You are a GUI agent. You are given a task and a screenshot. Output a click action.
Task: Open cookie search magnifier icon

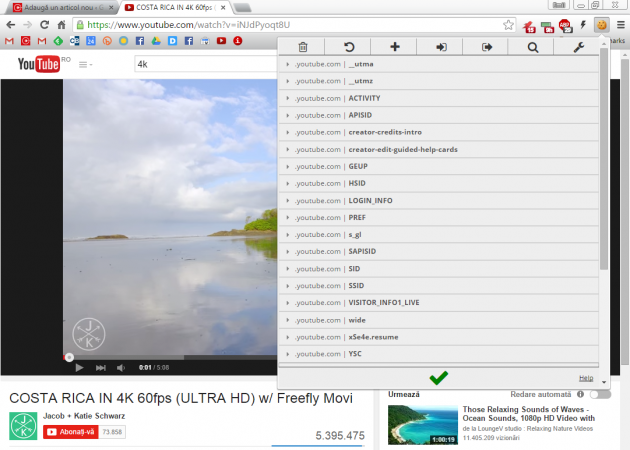click(533, 47)
